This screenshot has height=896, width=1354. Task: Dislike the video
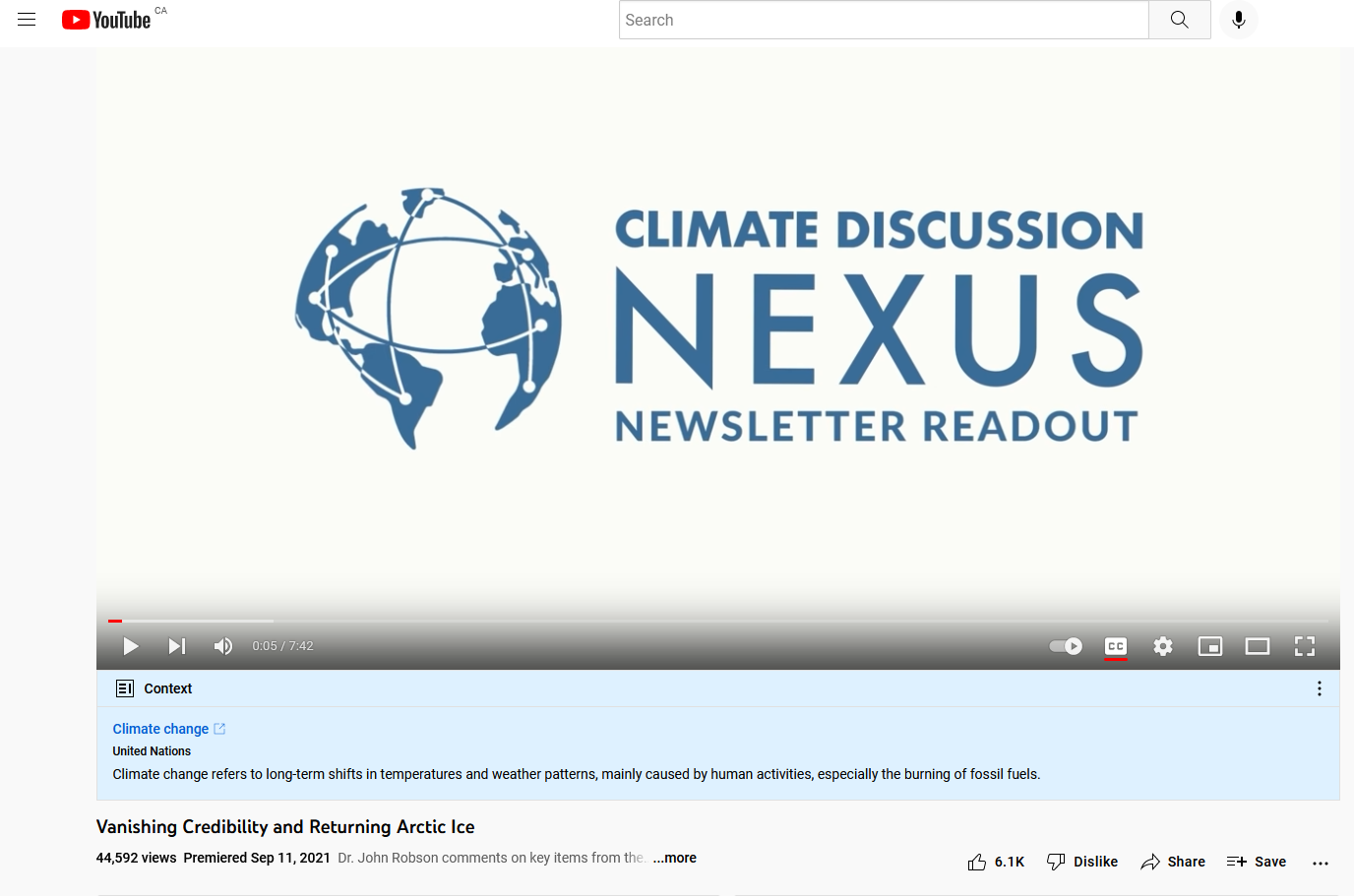point(1082,862)
